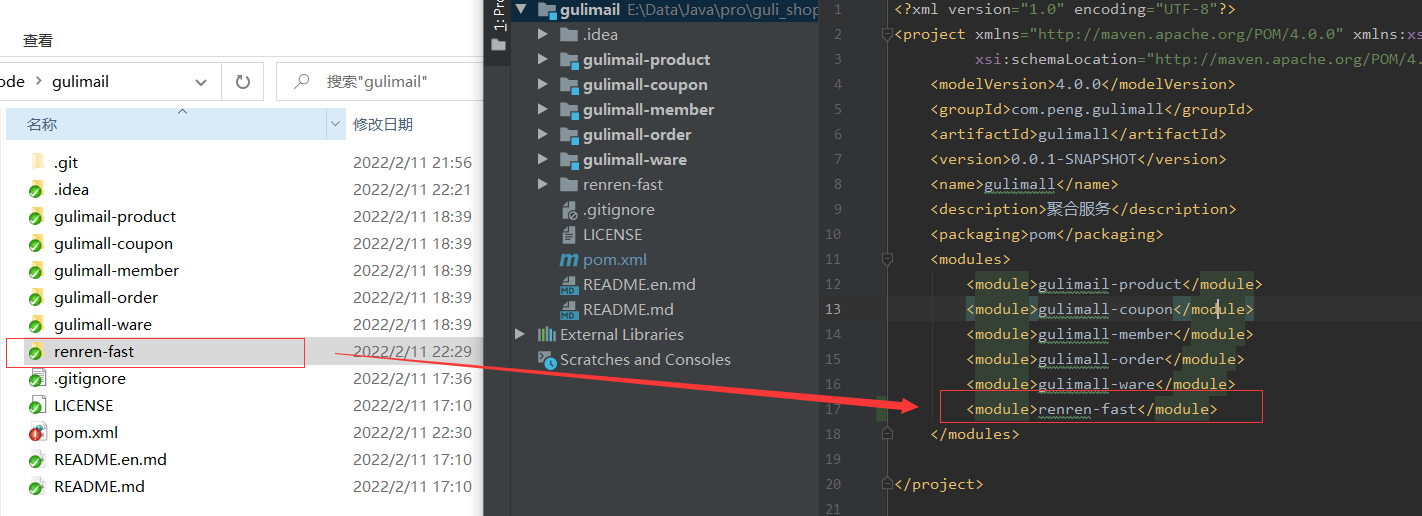The height and width of the screenshot is (516, 1422).
Task: Click the Project tool window folder icon
Action: [x=499, y=45]
